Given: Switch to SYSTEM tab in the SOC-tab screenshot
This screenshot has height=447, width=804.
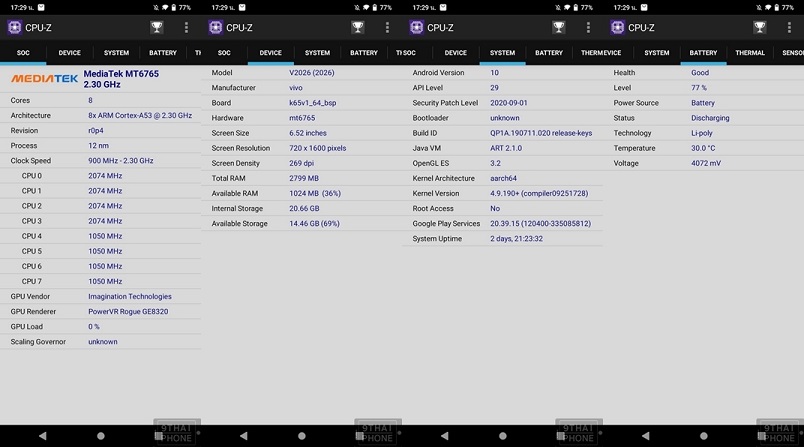Looking at the screenshot, I should pyautogui.click(x=116, y=52).
